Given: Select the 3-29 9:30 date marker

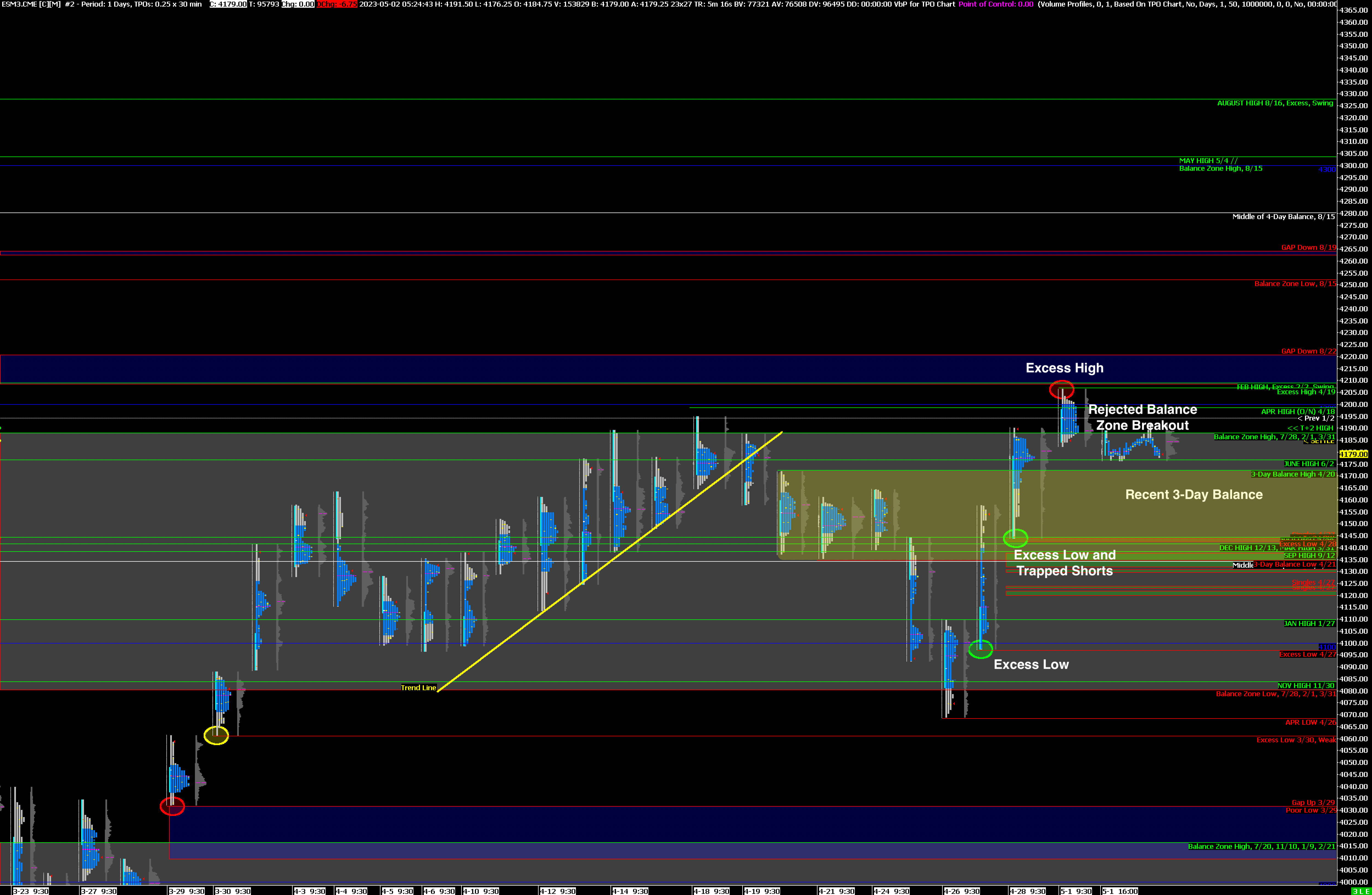Looking at the screenshot, I should coord(186,891).
